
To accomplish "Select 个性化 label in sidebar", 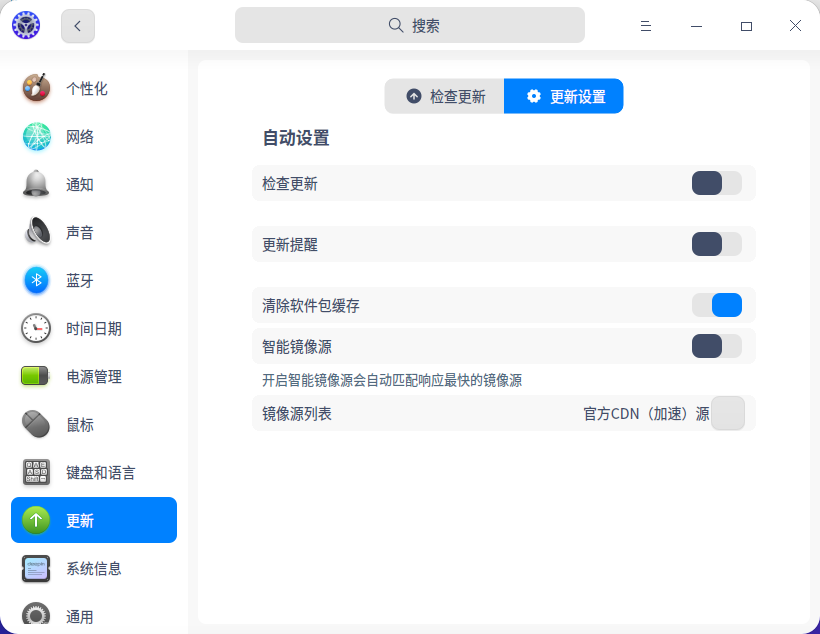I will pos(87,88).
